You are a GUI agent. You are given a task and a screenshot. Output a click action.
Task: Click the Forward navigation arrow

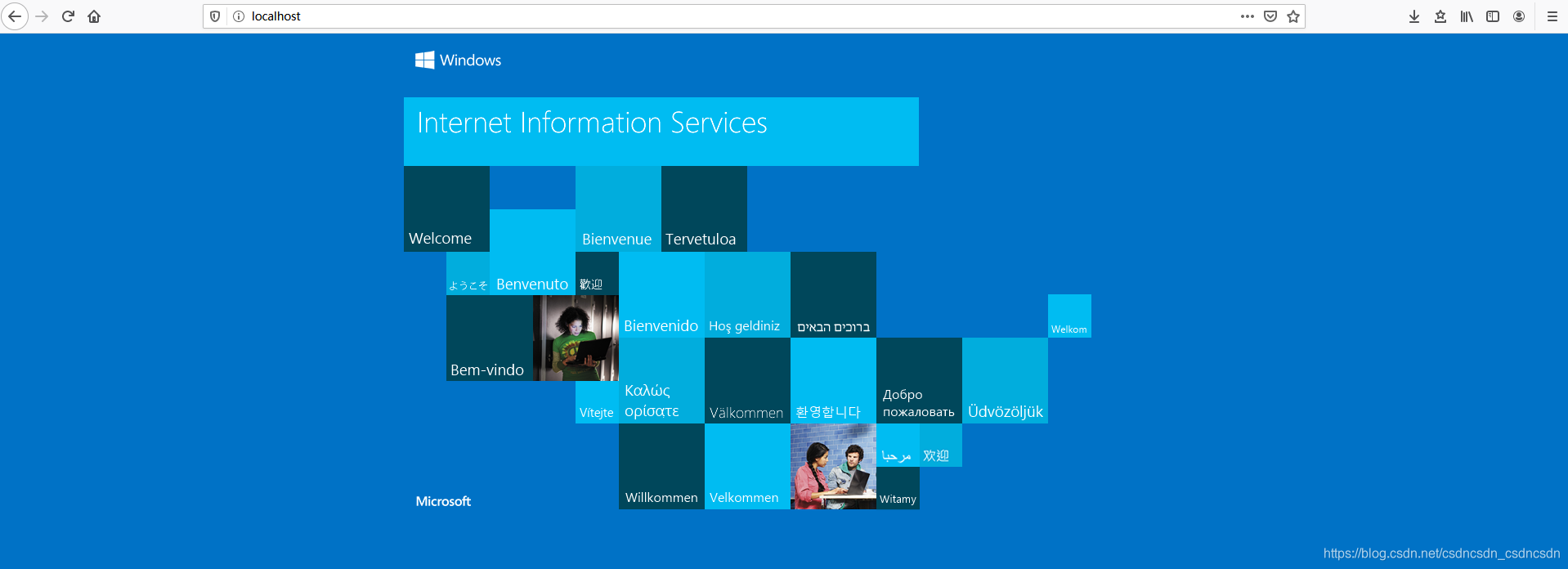[x=42, y=16]
